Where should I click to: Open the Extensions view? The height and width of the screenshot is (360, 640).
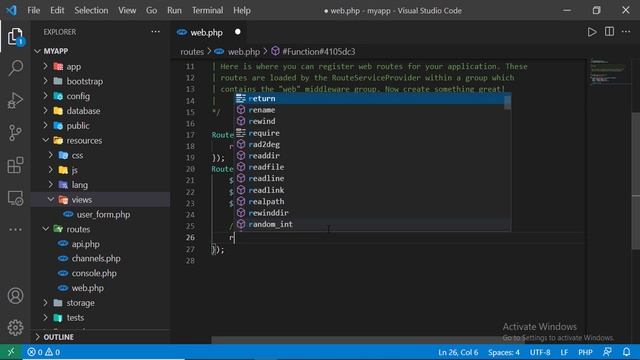click(x=16, y=165)
